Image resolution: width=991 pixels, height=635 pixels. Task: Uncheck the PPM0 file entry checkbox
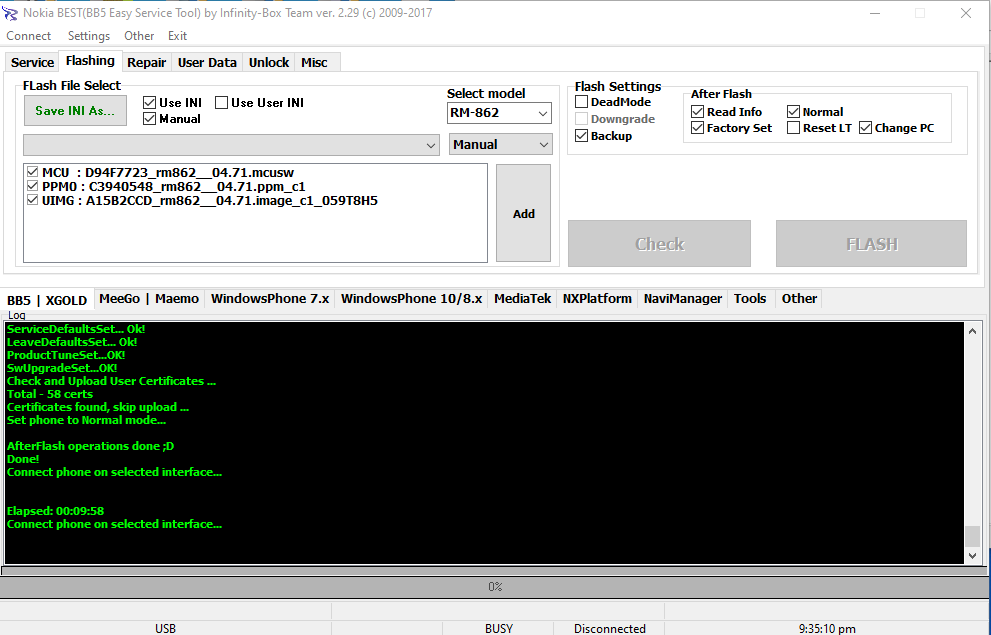33,186
